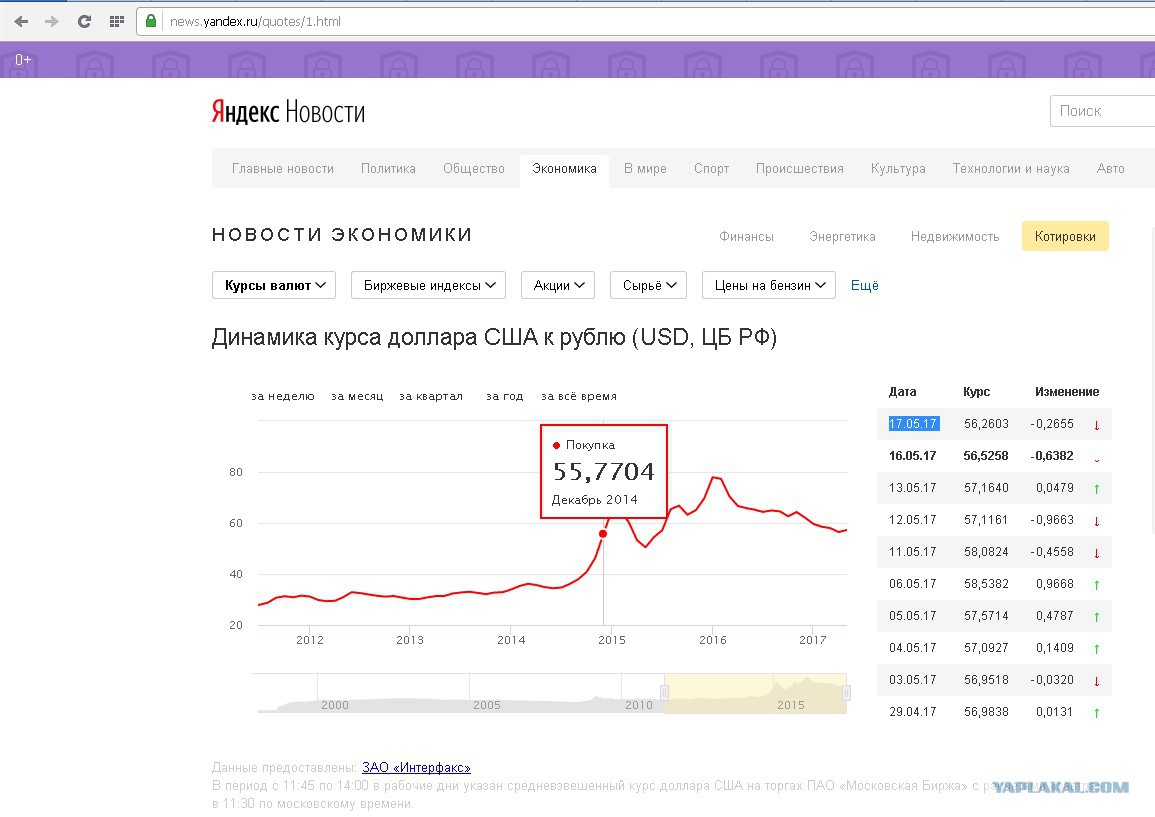The width and height of the screenshot is (1155, 817).
Task: Click the green up arrow in the 29.04.17 row
Action: pyautogui.click(x=1097, y=713)
